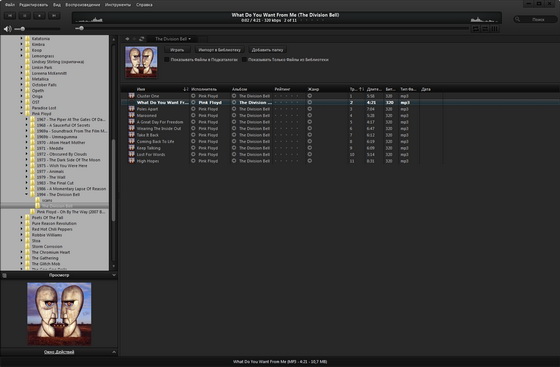Enable 'Показывать Файлы в Подкаталогах' checkbox
The image size is (560, 367).
167,60
